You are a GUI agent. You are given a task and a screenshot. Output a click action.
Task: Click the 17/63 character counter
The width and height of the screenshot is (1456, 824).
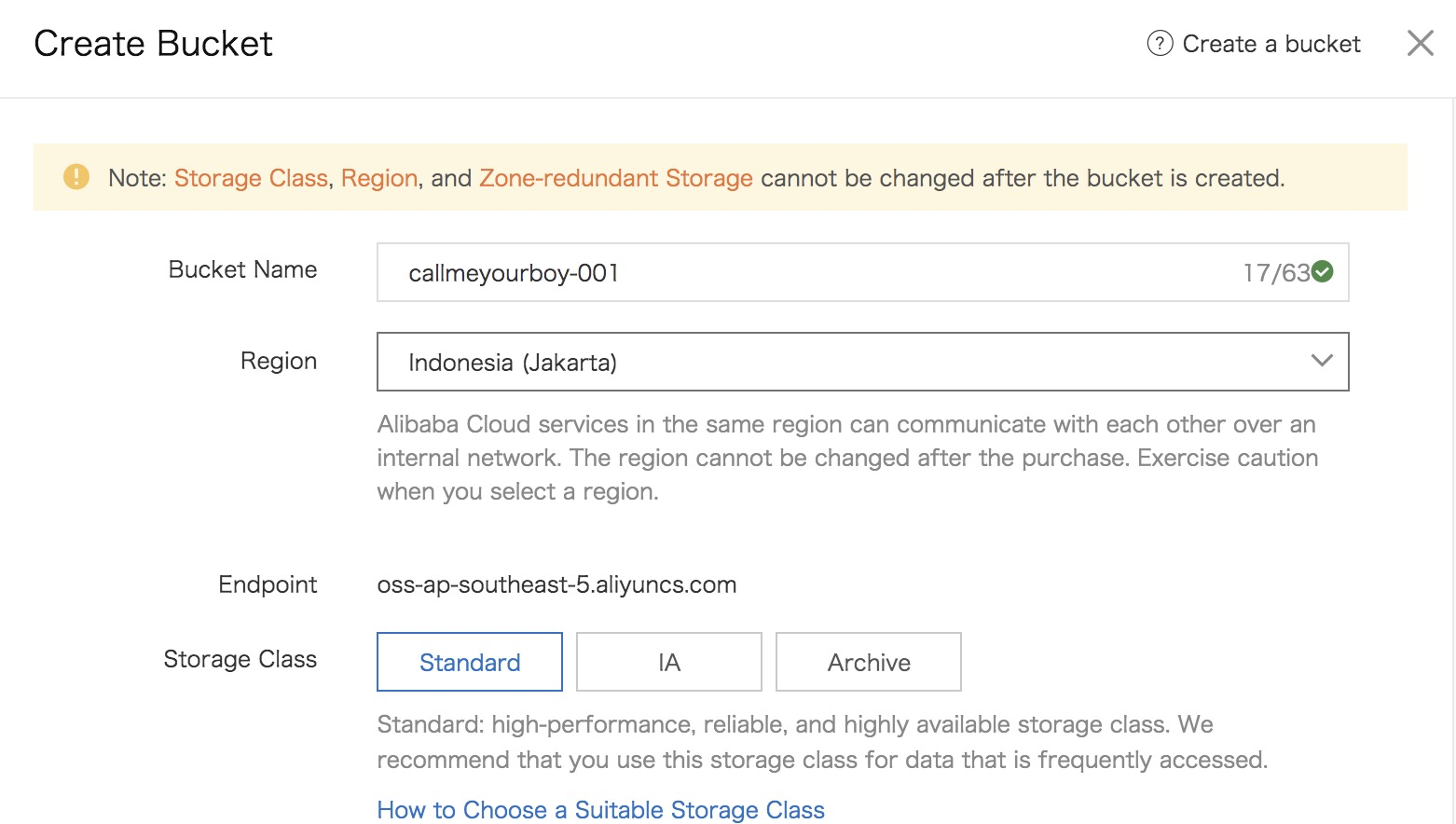(x=1275, y=272)
